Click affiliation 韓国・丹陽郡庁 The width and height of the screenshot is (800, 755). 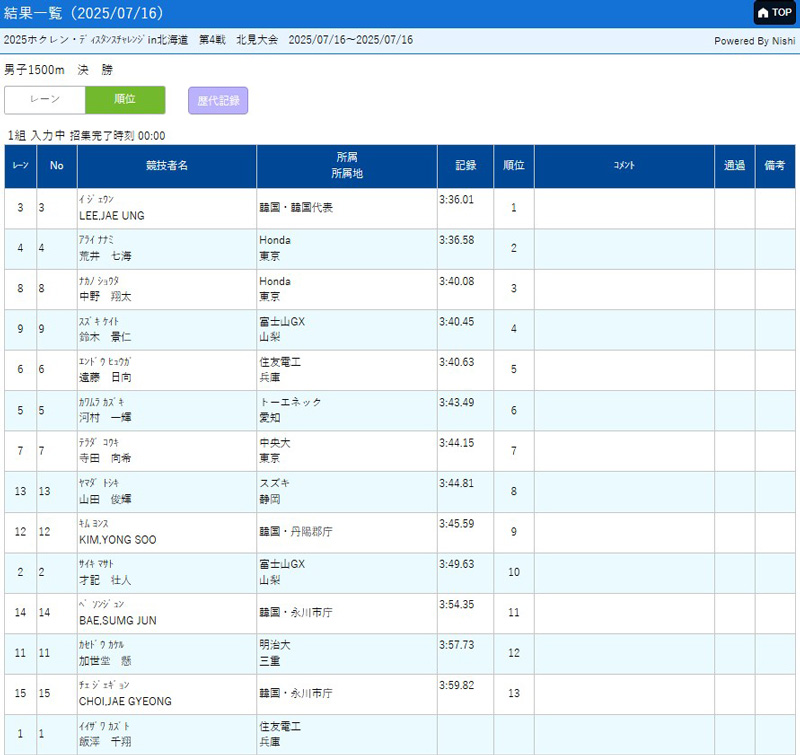pos(296,532)
